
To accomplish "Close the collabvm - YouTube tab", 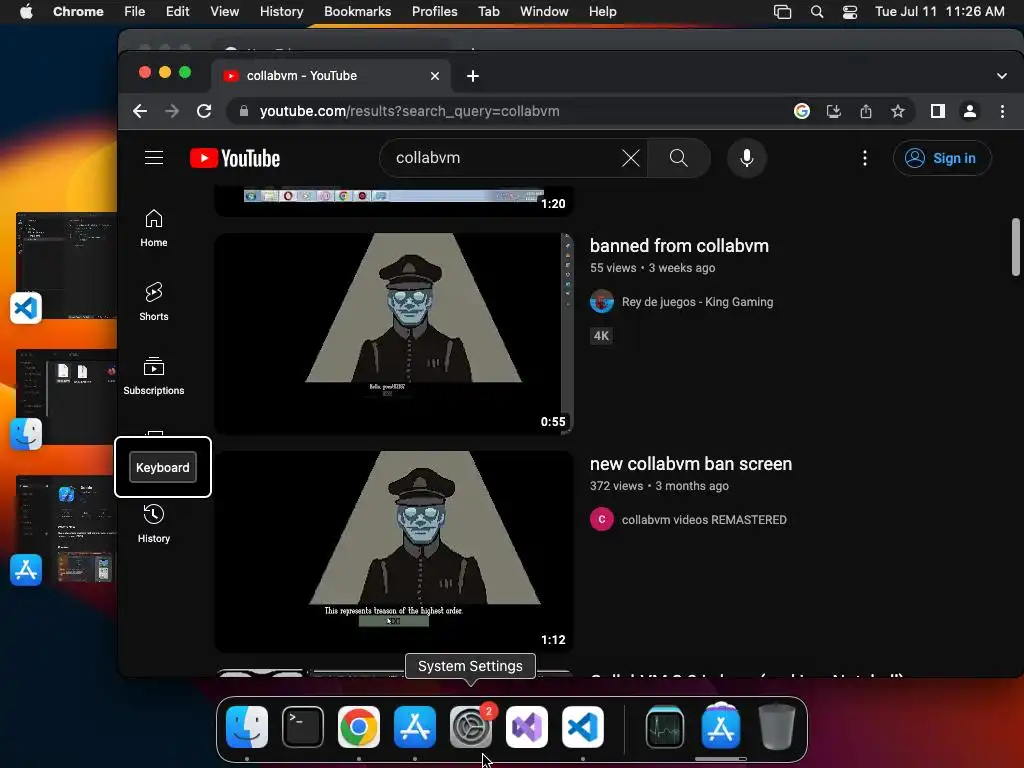I will click(435, 76).
